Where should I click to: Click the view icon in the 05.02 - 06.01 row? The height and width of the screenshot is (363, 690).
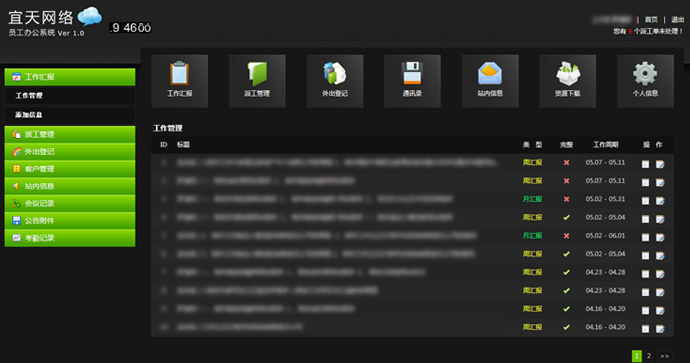[x=645, y=237]
